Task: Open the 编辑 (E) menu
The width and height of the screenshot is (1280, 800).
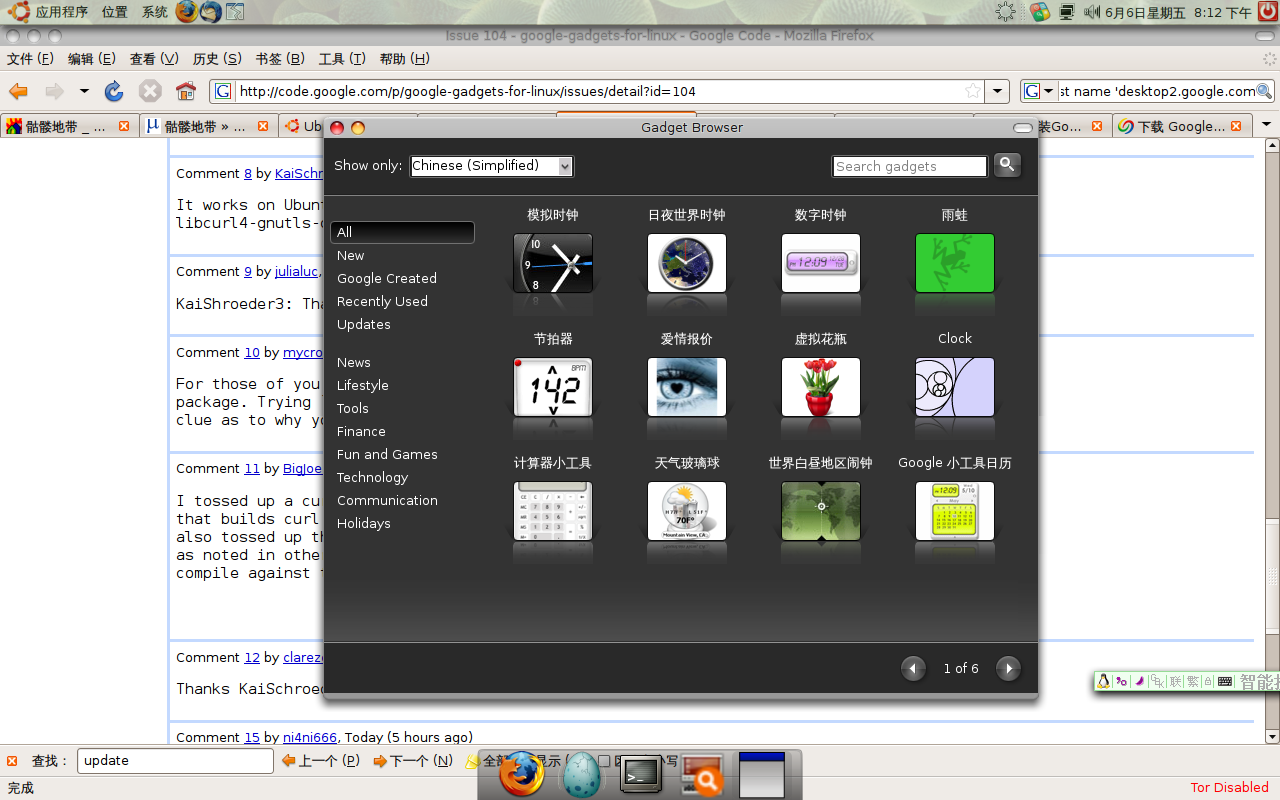Action: (x=91, y=59)
